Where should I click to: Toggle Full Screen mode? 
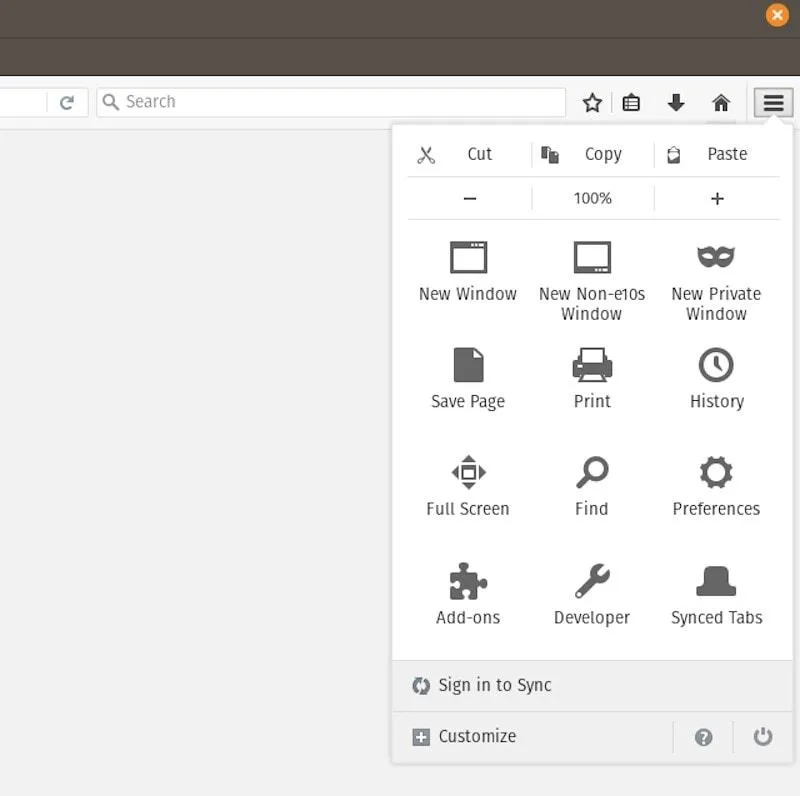[x=467, y=484]
